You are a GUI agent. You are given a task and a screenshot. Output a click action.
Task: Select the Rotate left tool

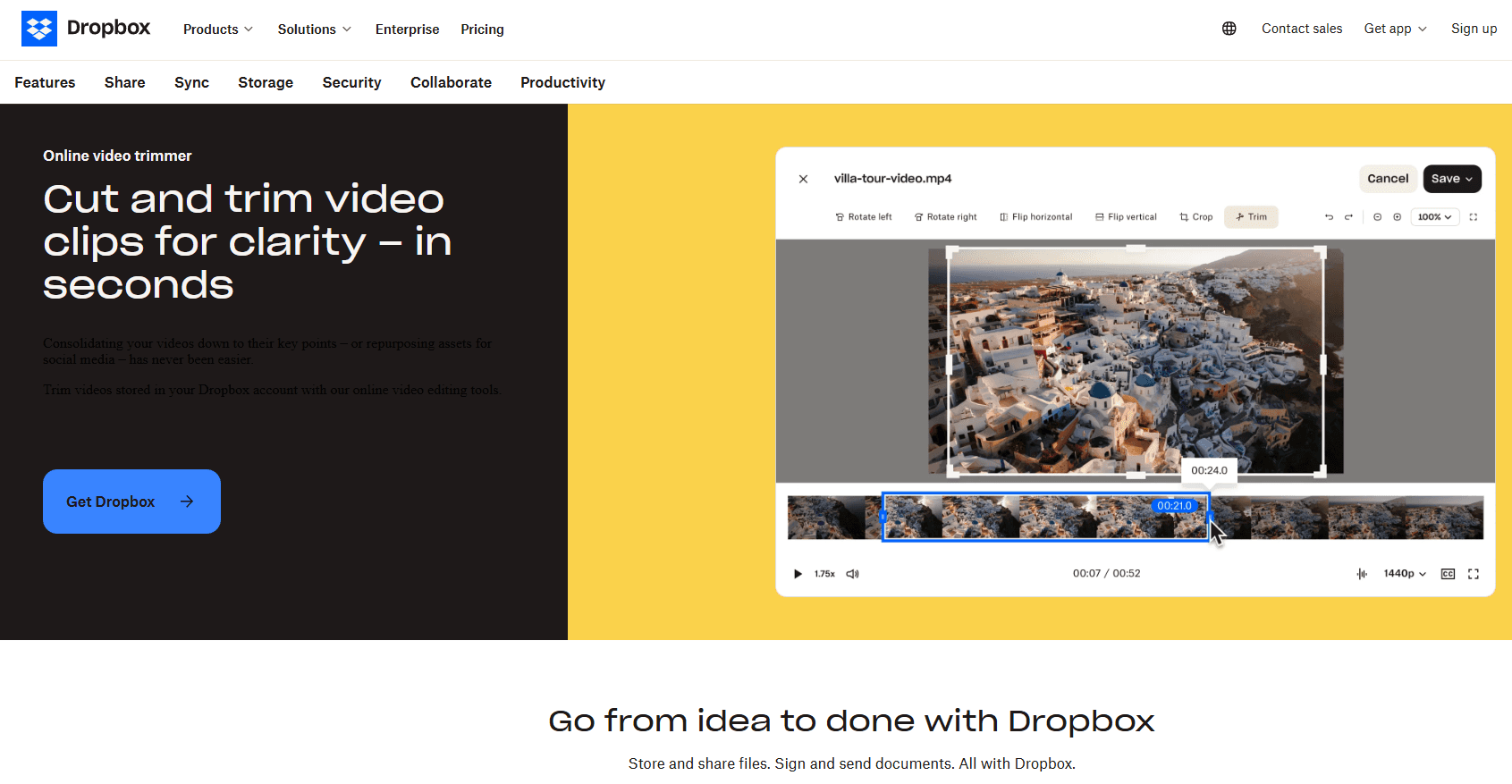click(x=864, y=217)
